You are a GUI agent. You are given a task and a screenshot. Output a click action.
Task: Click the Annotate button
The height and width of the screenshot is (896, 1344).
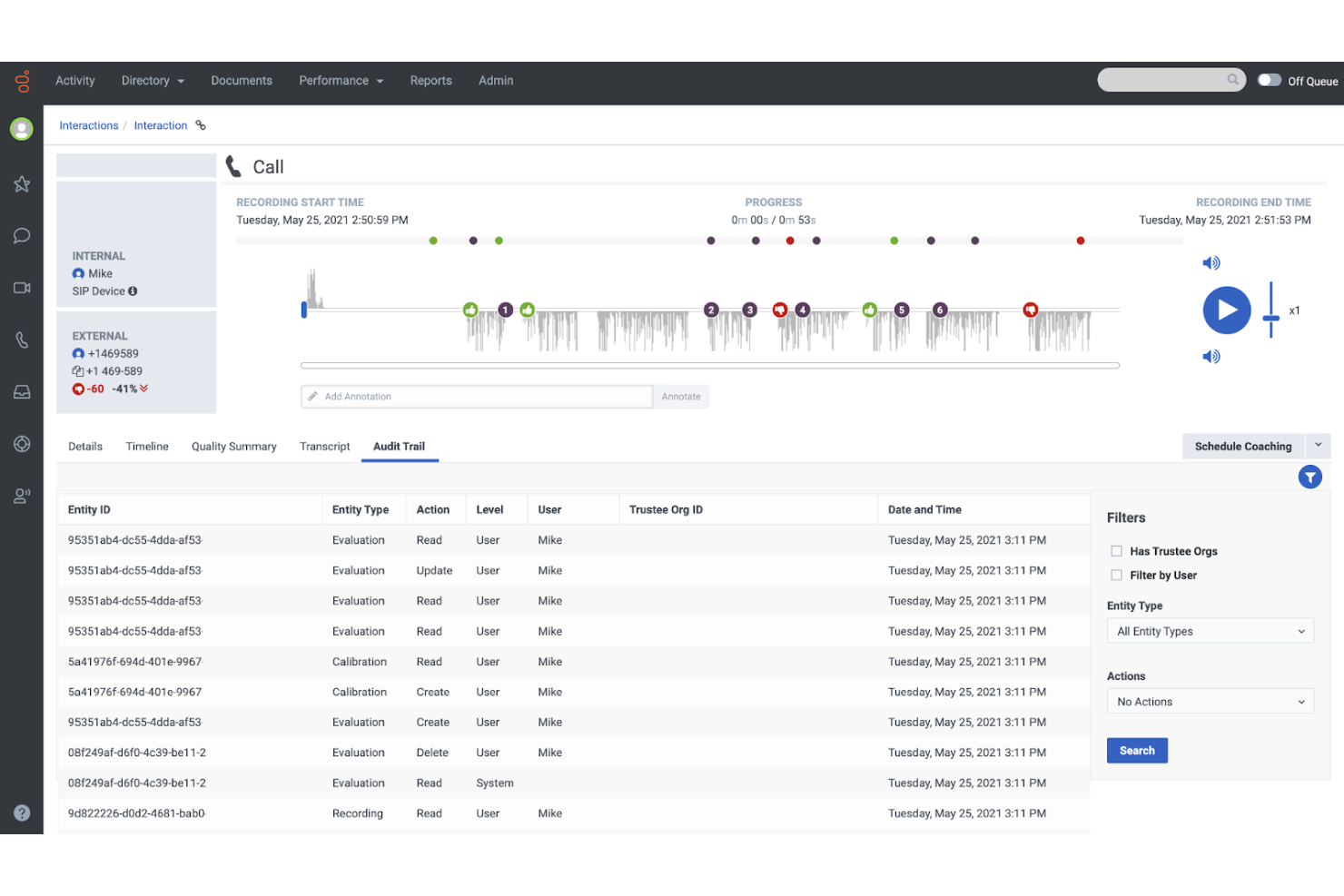click(681, 397)
